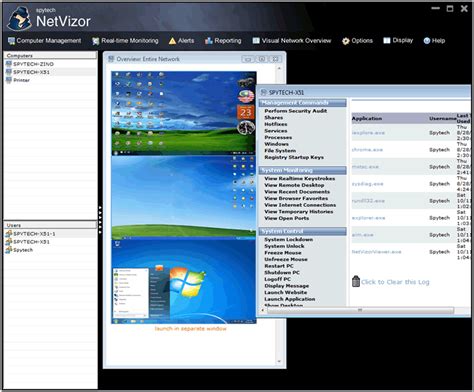Click View Temporary Histories
This screenshot has height=392, width=474.
tap(299, 212)
